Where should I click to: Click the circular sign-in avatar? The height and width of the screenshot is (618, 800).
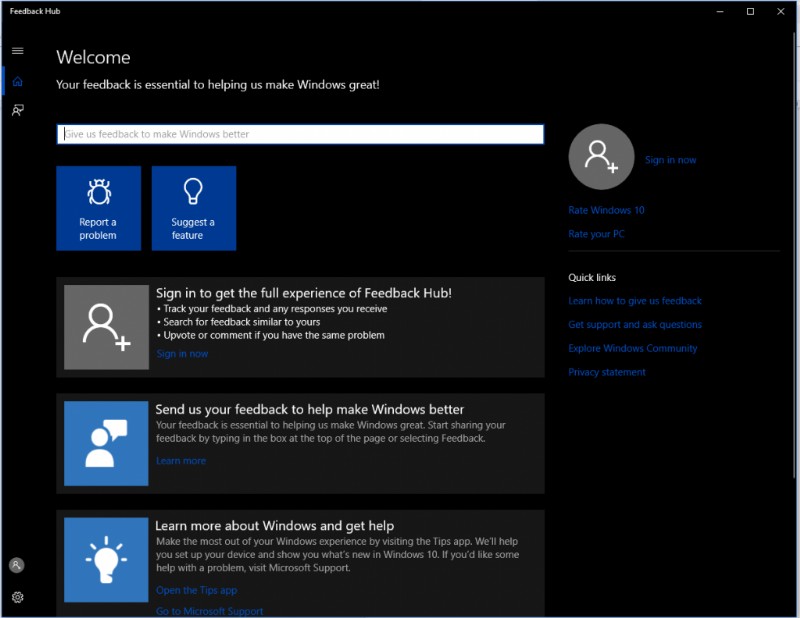click(x=600, y=157)
